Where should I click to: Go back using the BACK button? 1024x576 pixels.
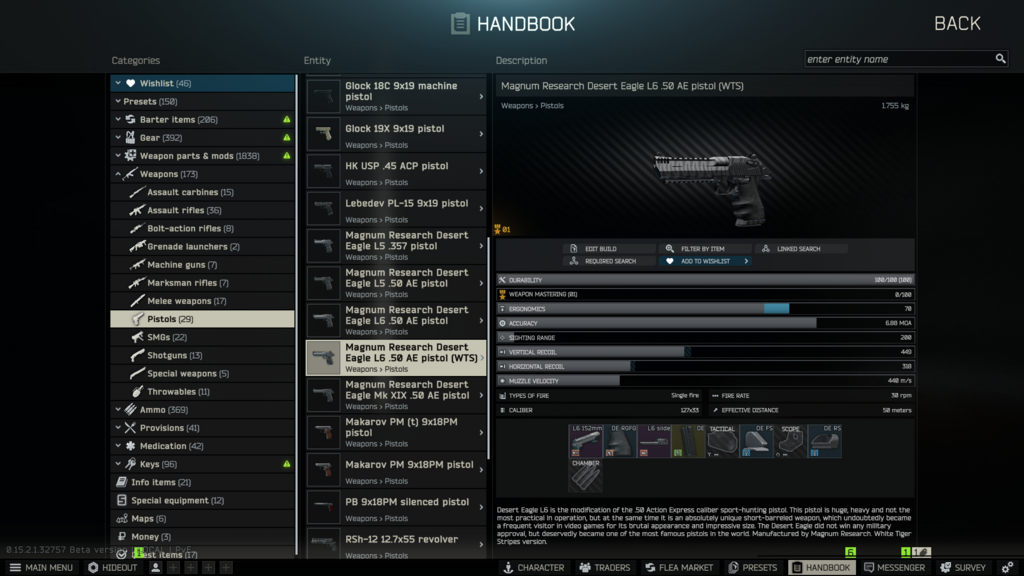[956, 24]
